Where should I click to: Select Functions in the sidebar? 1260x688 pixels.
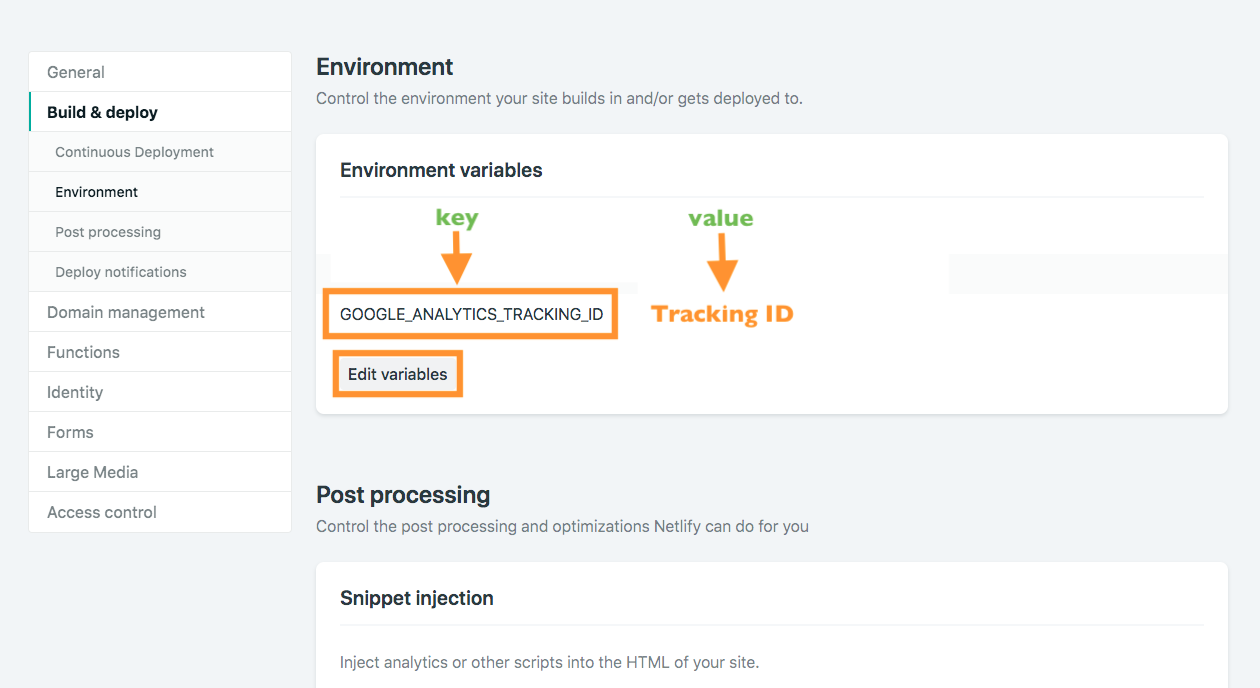pos(83,352)
